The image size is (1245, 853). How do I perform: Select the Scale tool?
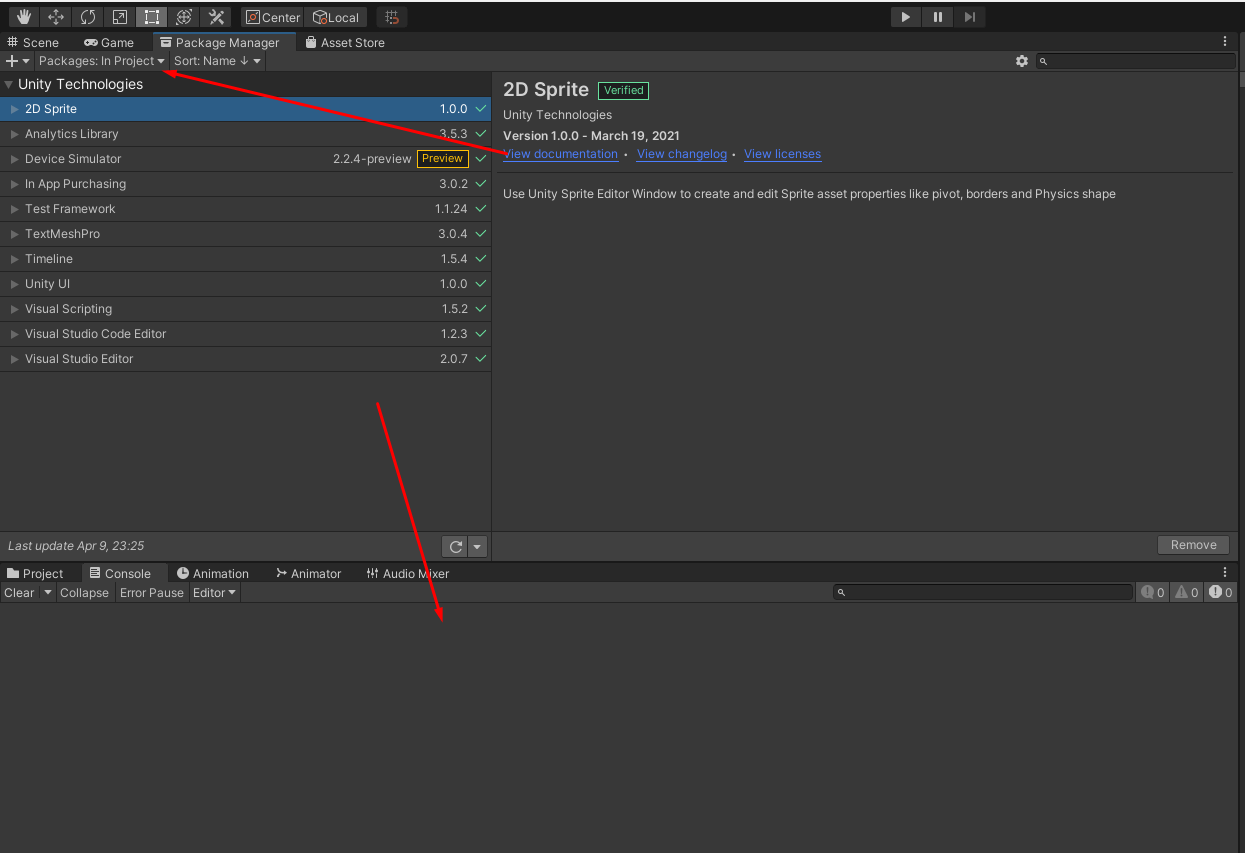[x=120, y=17]
